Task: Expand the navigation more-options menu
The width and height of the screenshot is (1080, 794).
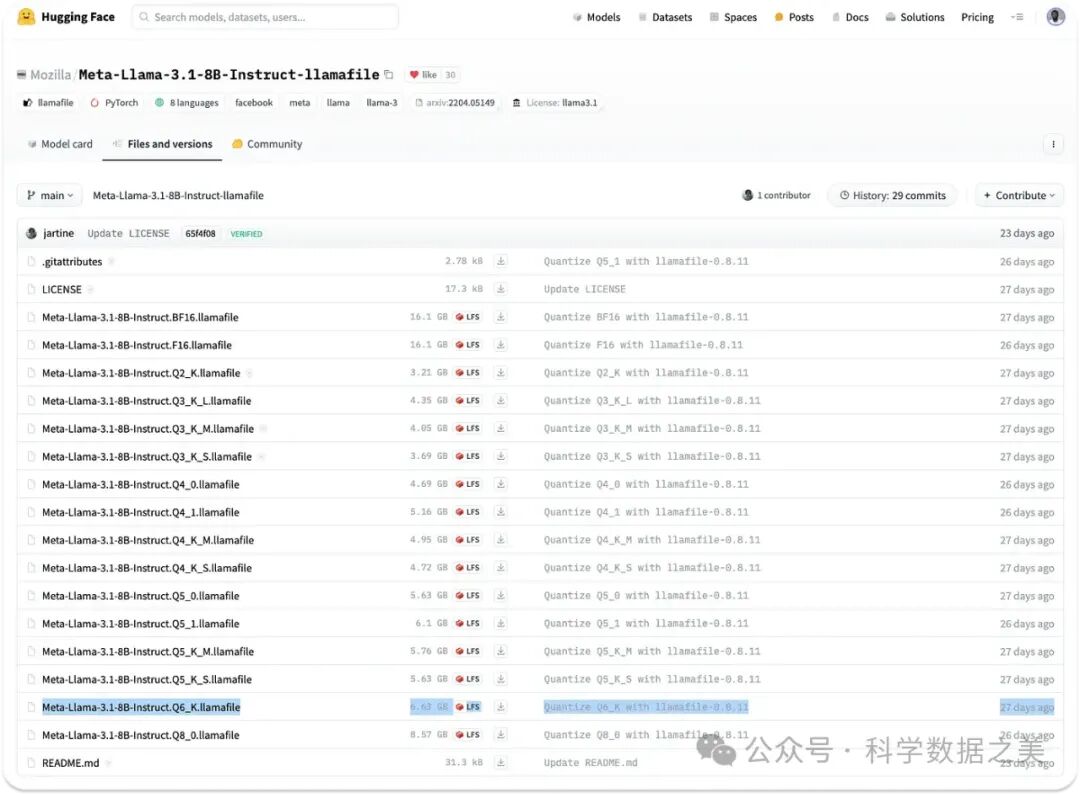Action: click(1017, 17)
